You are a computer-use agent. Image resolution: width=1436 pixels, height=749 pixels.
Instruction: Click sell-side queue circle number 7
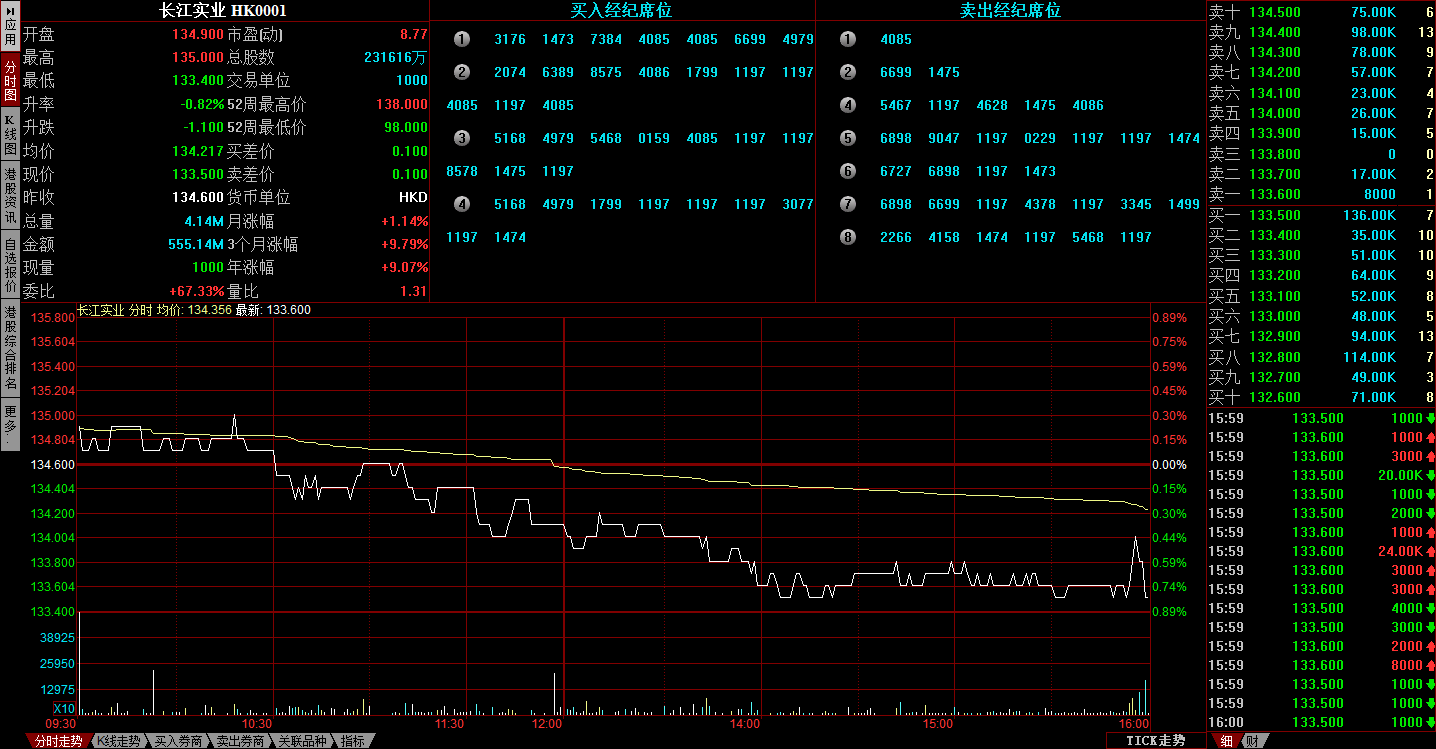click(848, 204)
